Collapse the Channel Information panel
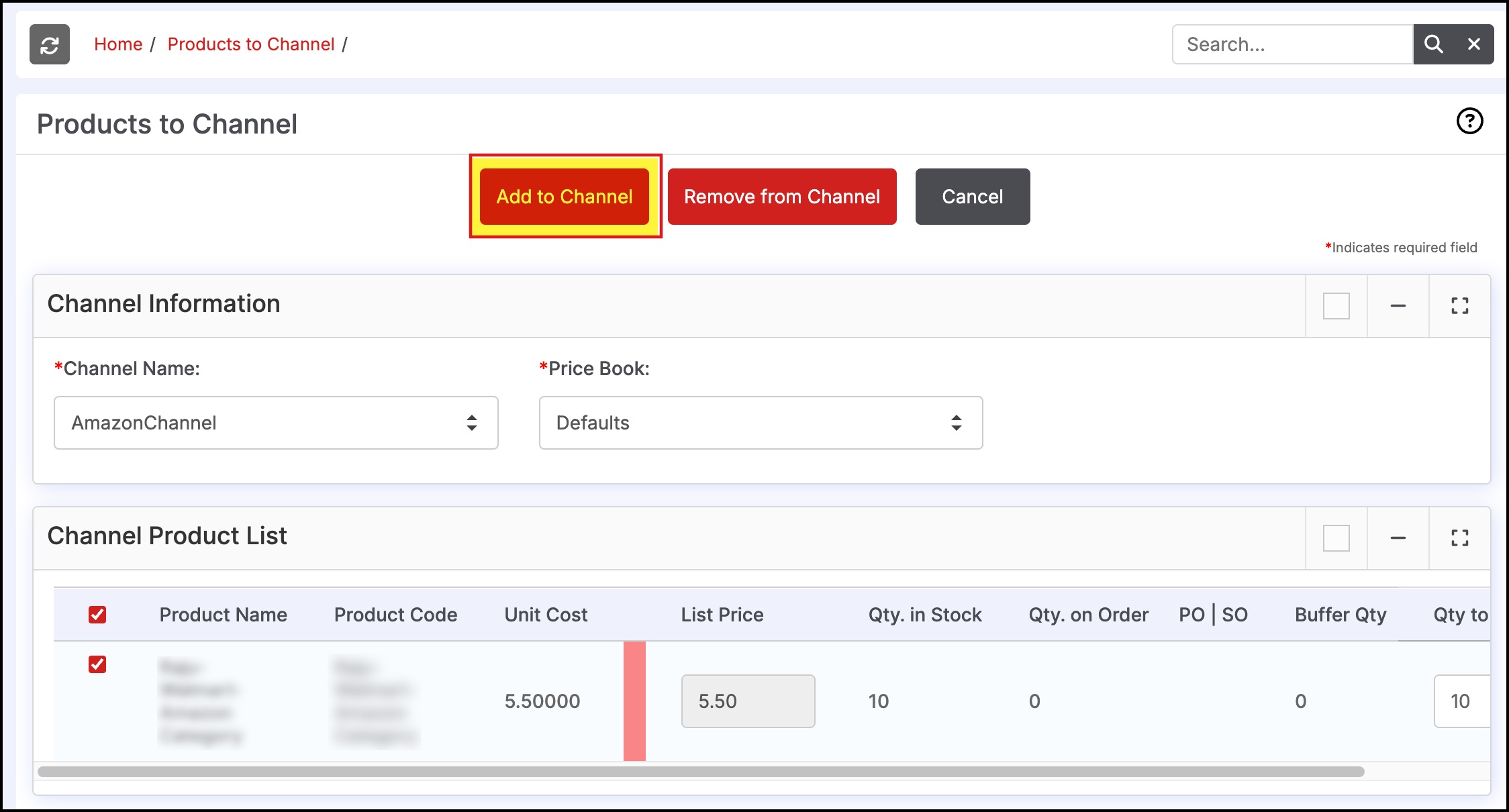 (1398, 306)
